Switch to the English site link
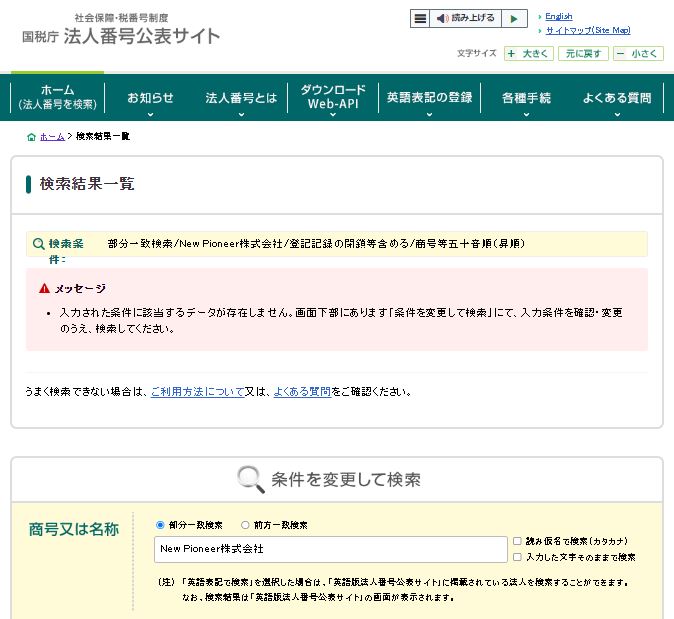This screenshot has height=619, width=674. (x=558, y=16)
